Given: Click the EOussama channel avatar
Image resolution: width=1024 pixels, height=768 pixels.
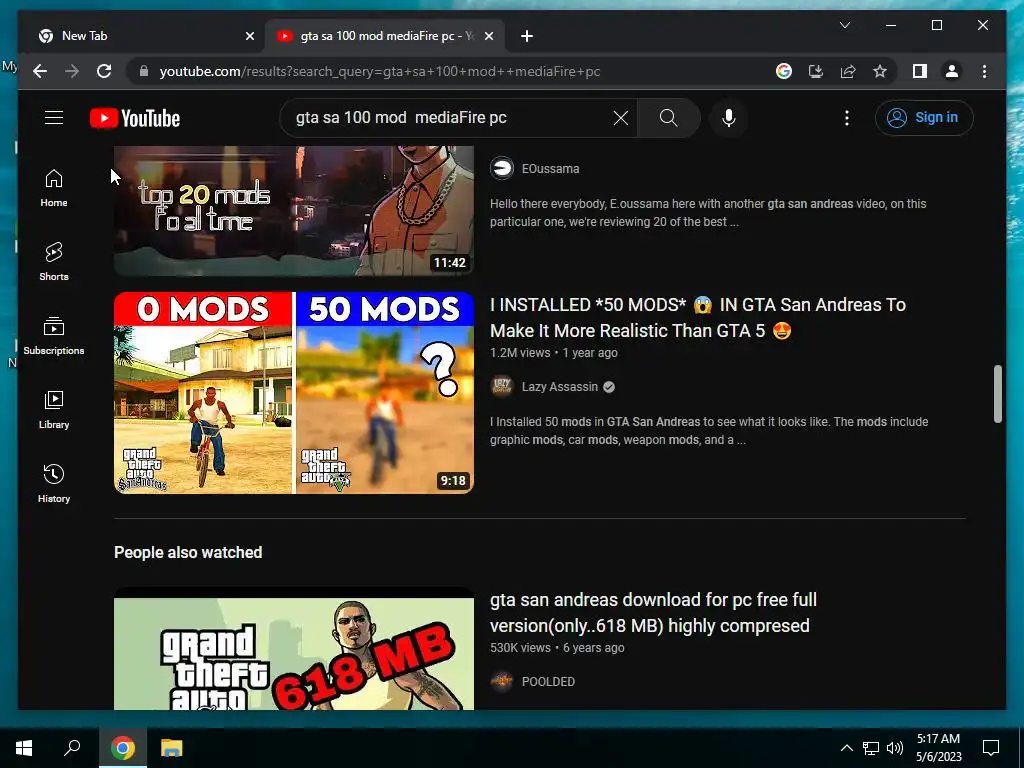Looking at the screenshot, I should (502, 168).
